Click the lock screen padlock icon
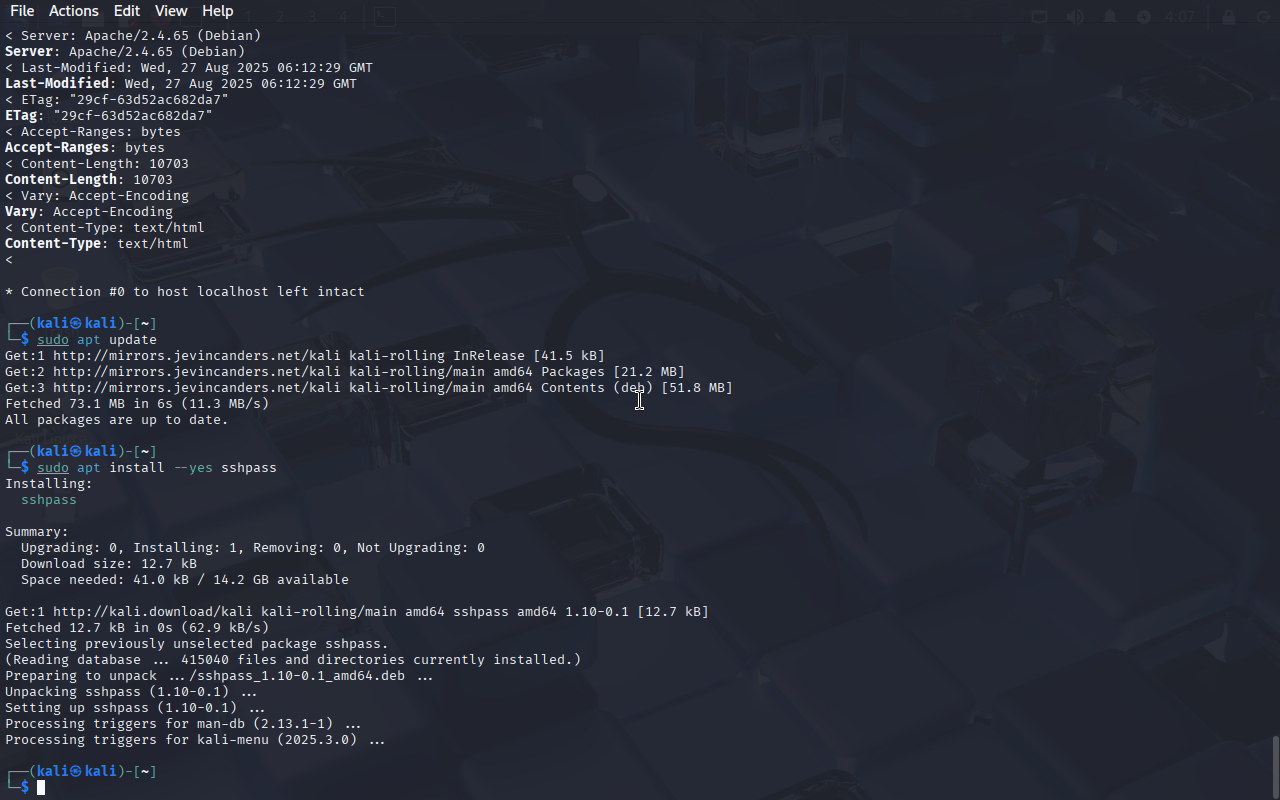Viewport: 1280px width, 800px height. pyautogui.click(x=1230, y=17)
